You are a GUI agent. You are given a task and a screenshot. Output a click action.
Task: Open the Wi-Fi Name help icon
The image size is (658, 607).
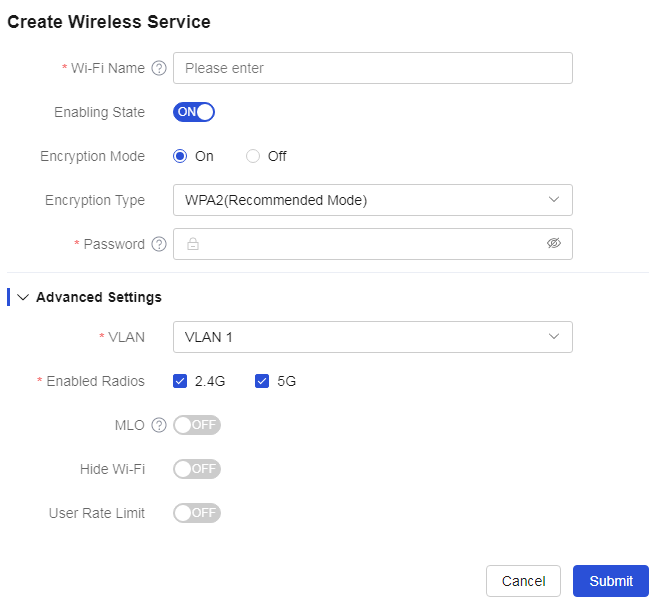point(159,68)
